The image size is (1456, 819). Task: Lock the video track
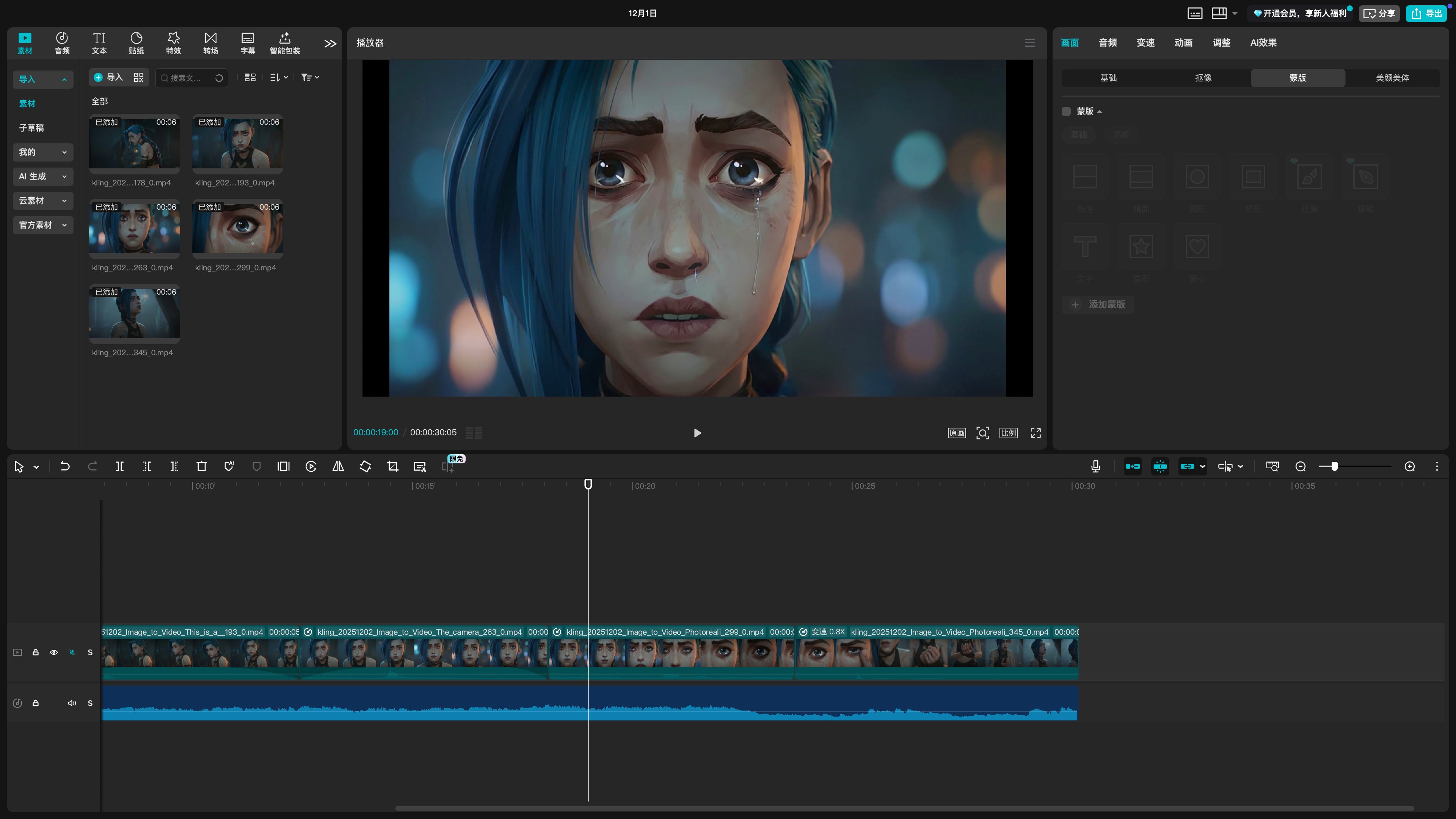[36, 652]
